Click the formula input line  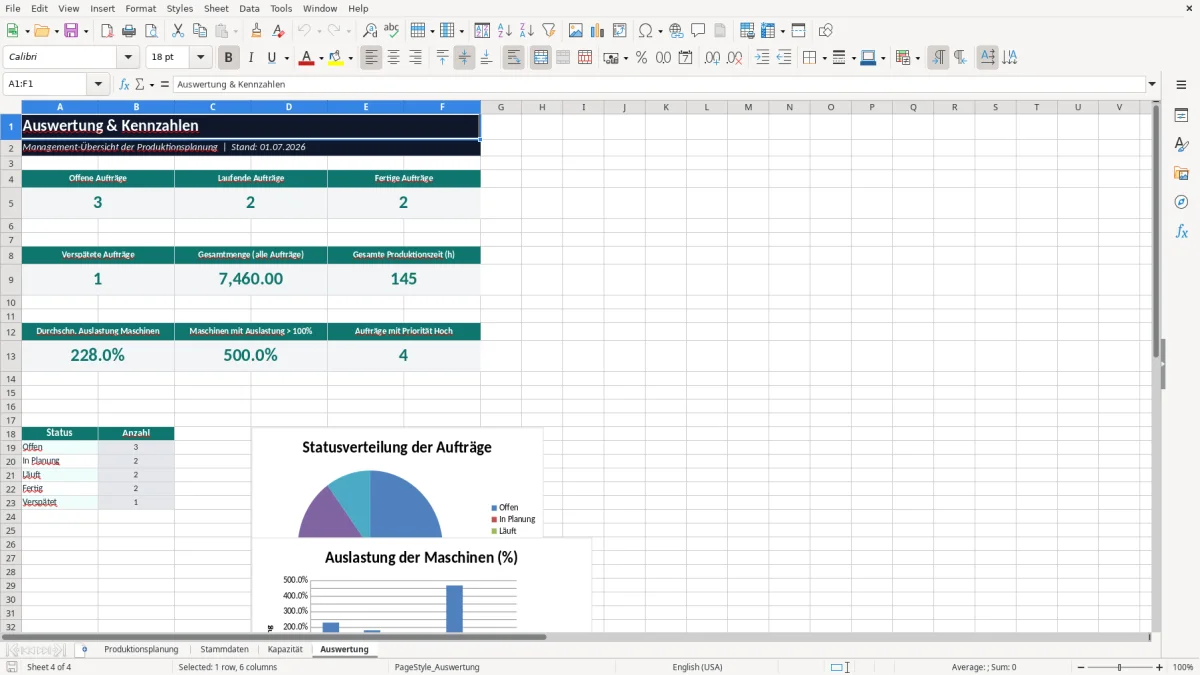[659, 85]
